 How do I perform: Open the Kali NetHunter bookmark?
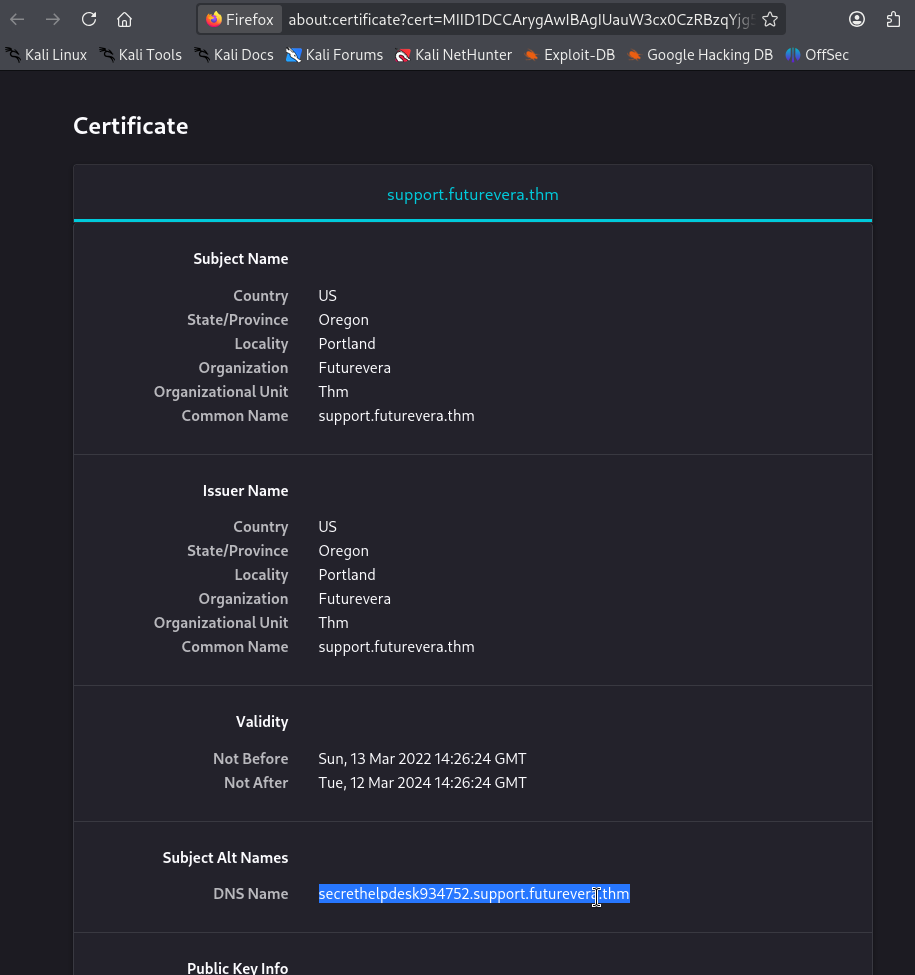pyautogui.click(x=454, y=55)
